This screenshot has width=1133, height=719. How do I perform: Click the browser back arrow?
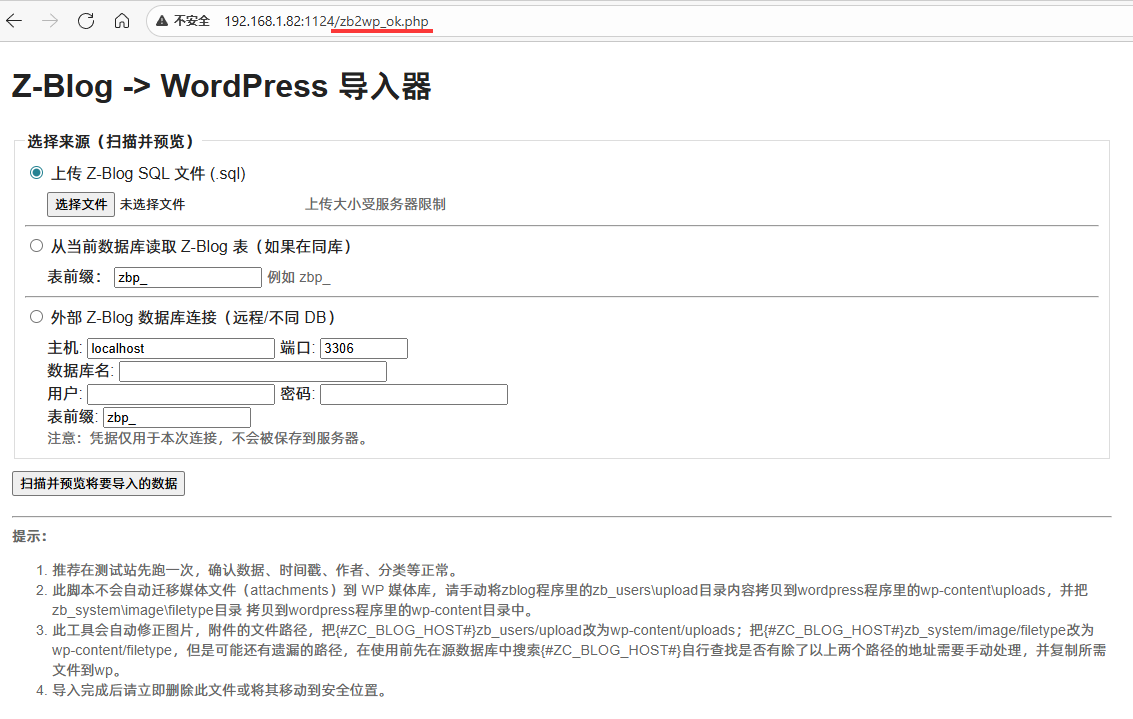tap(15, 21)
